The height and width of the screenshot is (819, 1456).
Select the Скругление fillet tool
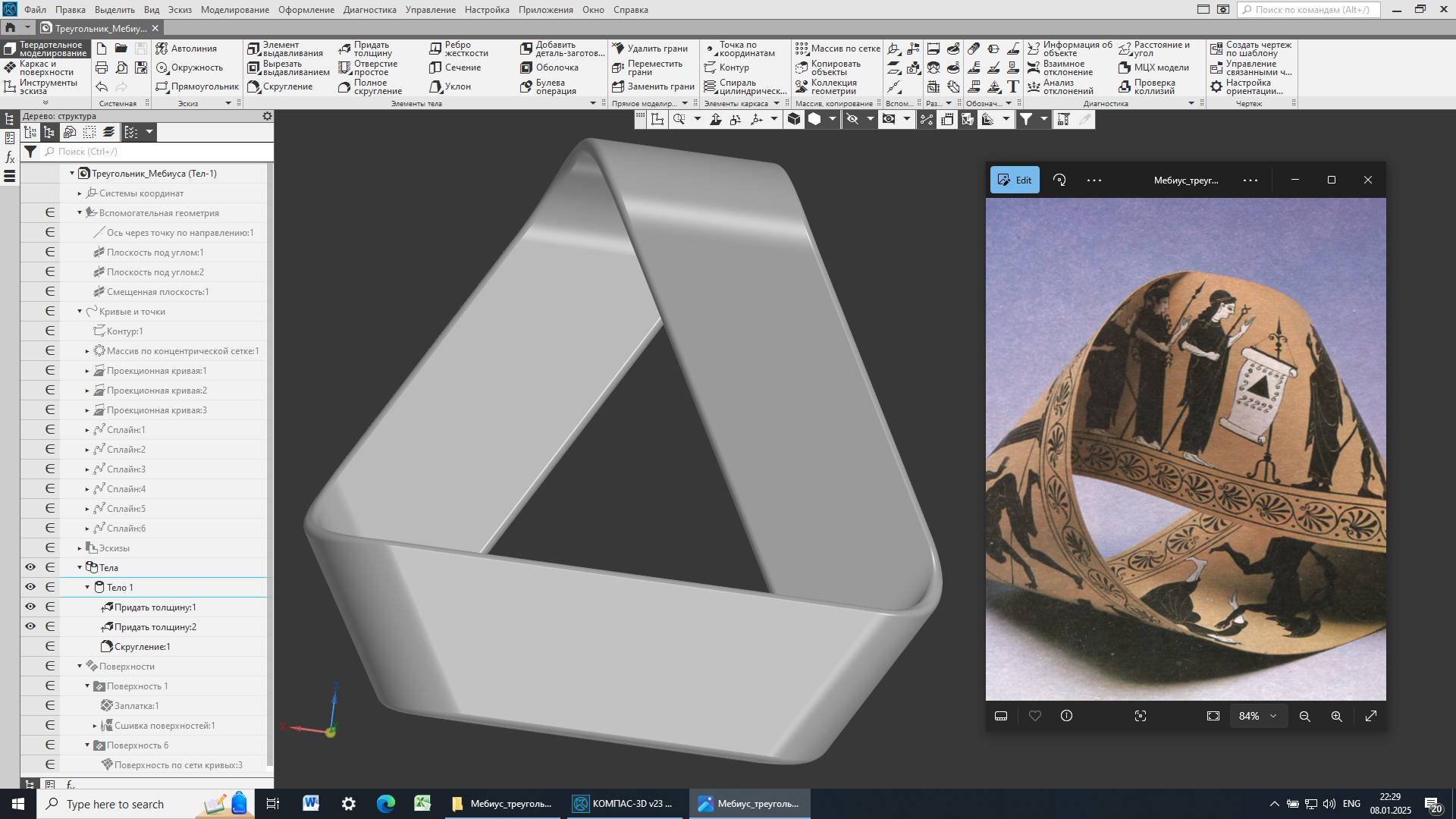coord(280,86)
